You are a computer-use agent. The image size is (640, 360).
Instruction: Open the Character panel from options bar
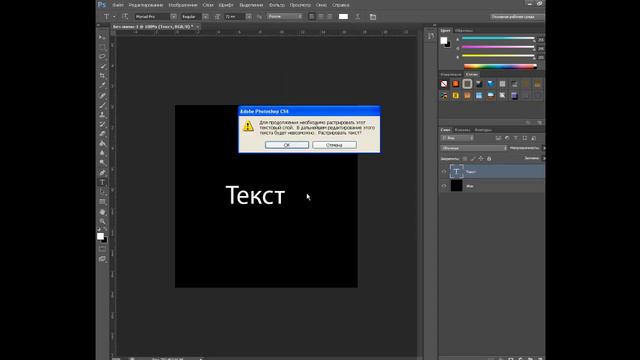tap(373, 17)
